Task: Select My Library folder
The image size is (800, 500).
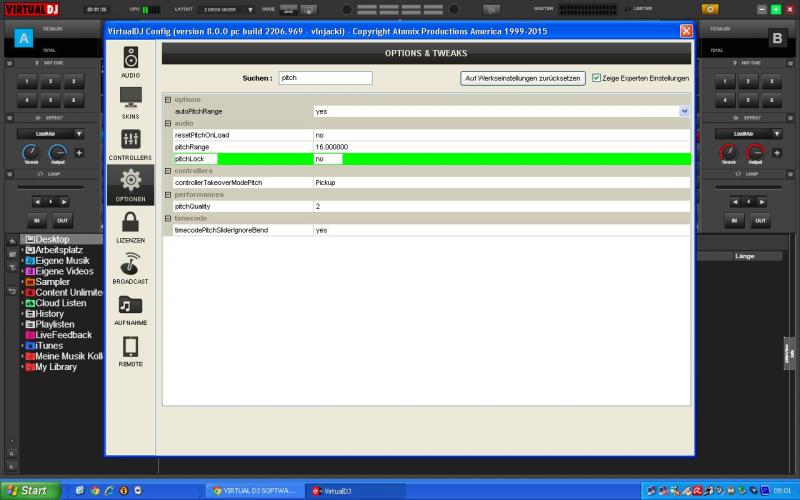Action: pos(51,367)
